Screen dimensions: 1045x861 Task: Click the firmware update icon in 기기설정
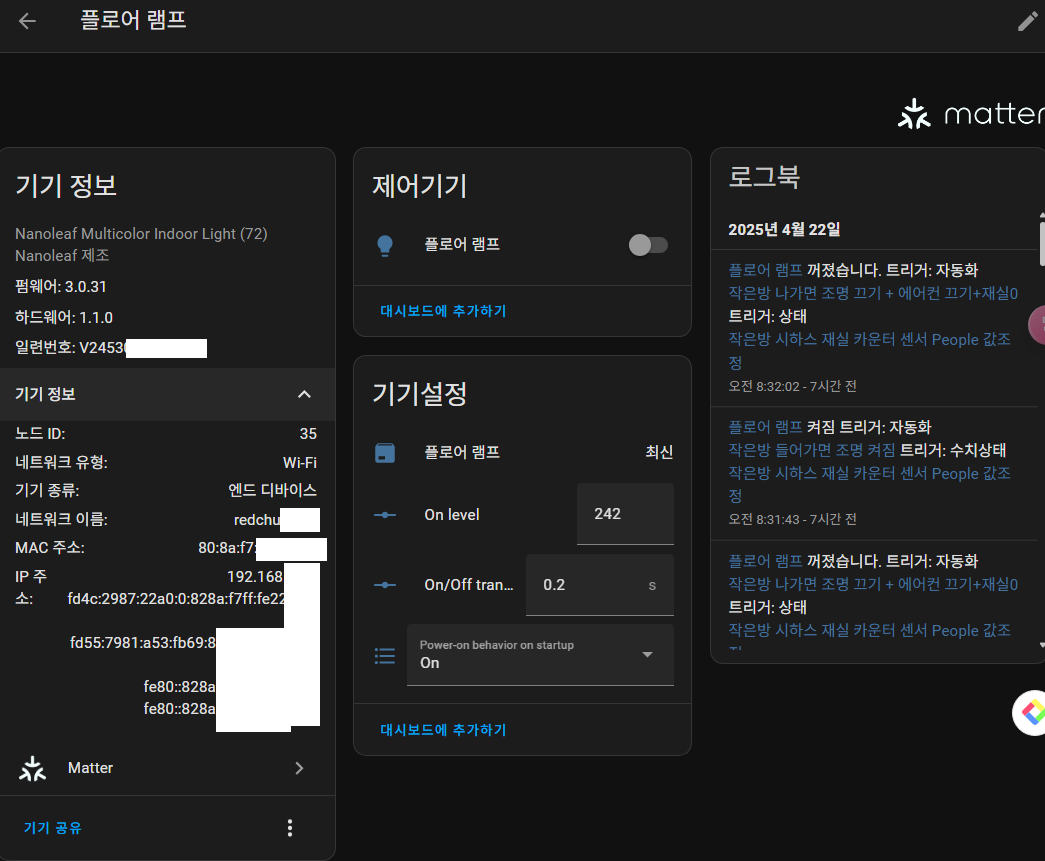(x=385, y=453)
